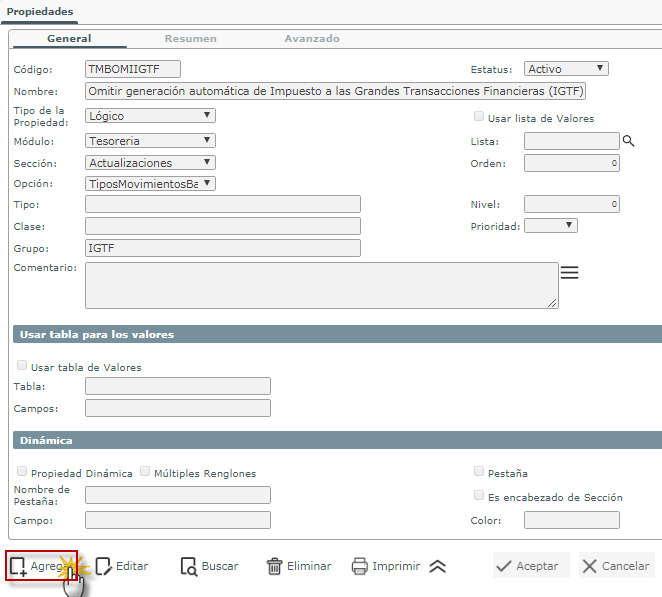Toggle Usar tabla de Valores checkbox

(x=22, y=366)
